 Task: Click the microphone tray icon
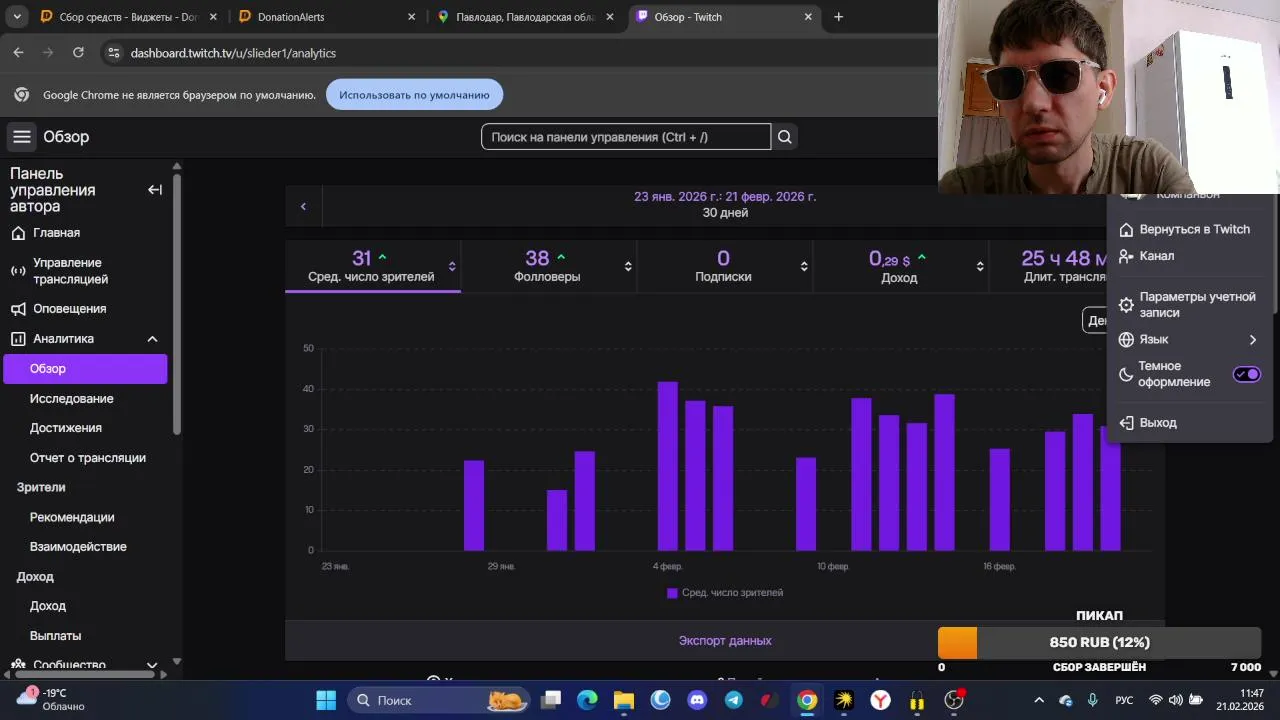pyautogui.click(x=1093, y=700)
